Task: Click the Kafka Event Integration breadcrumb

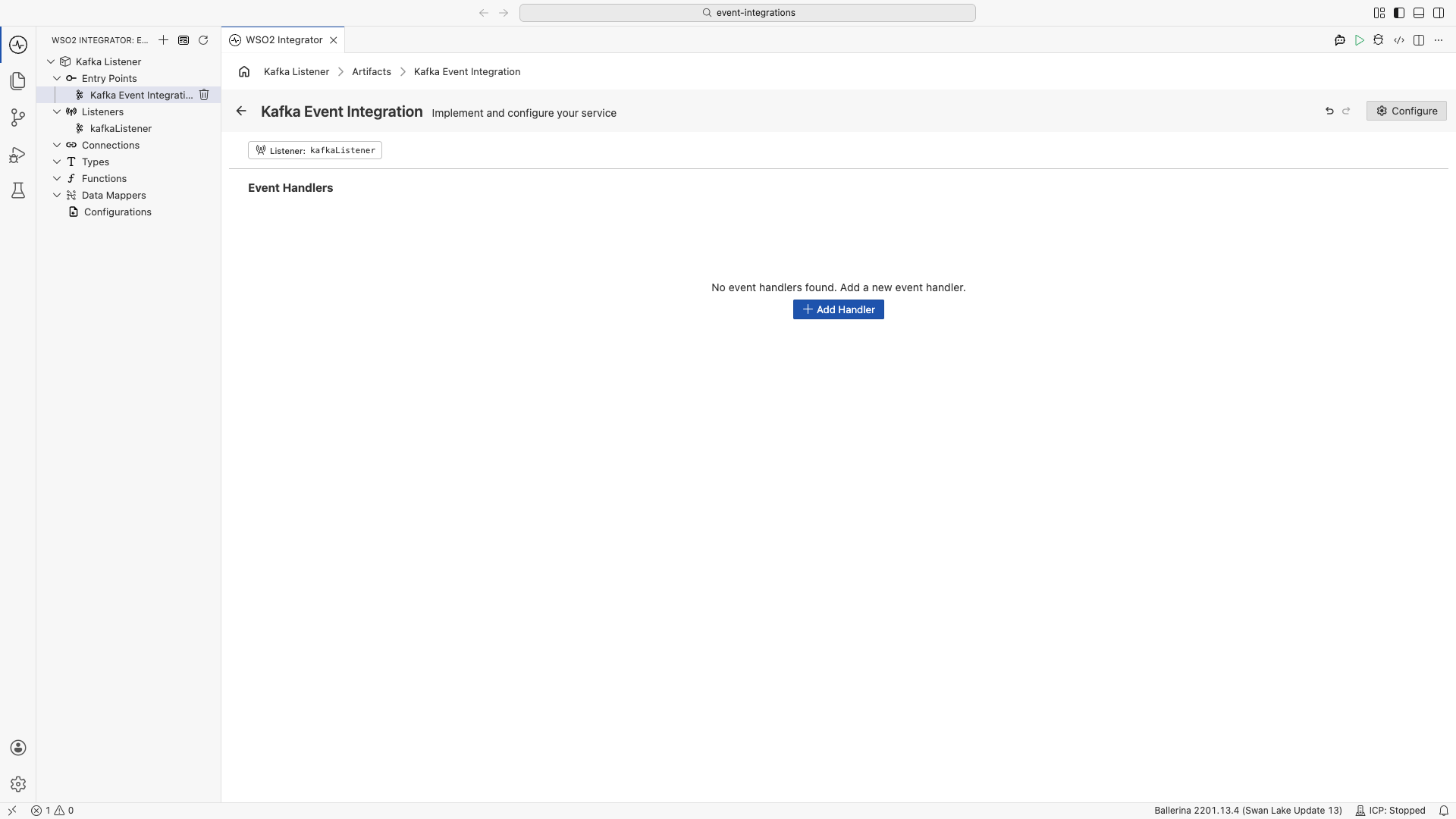Action: coord(467,71)
